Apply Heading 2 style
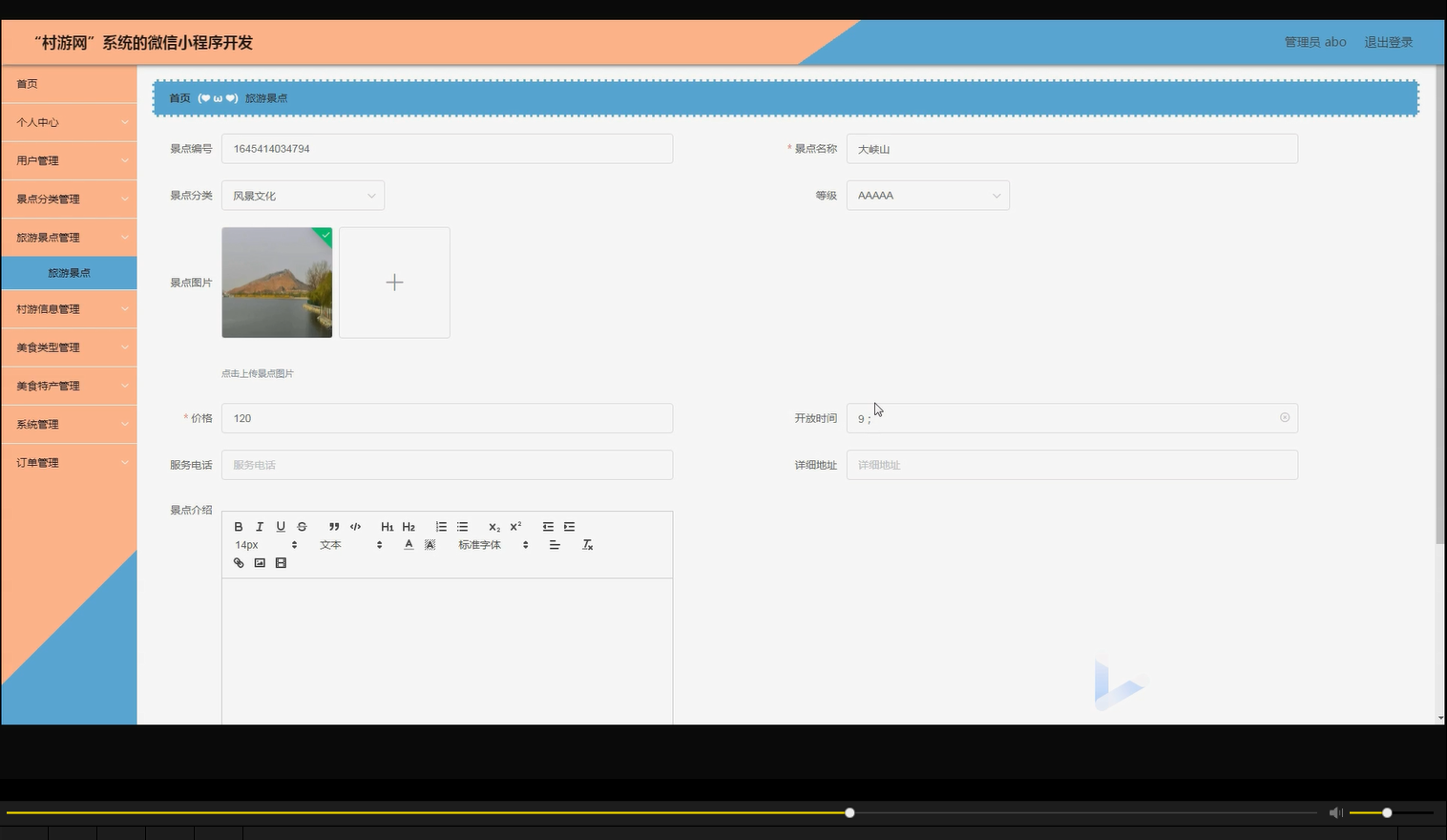The height and width of the screenshot is (840, 1447). (x=409, y=527)
